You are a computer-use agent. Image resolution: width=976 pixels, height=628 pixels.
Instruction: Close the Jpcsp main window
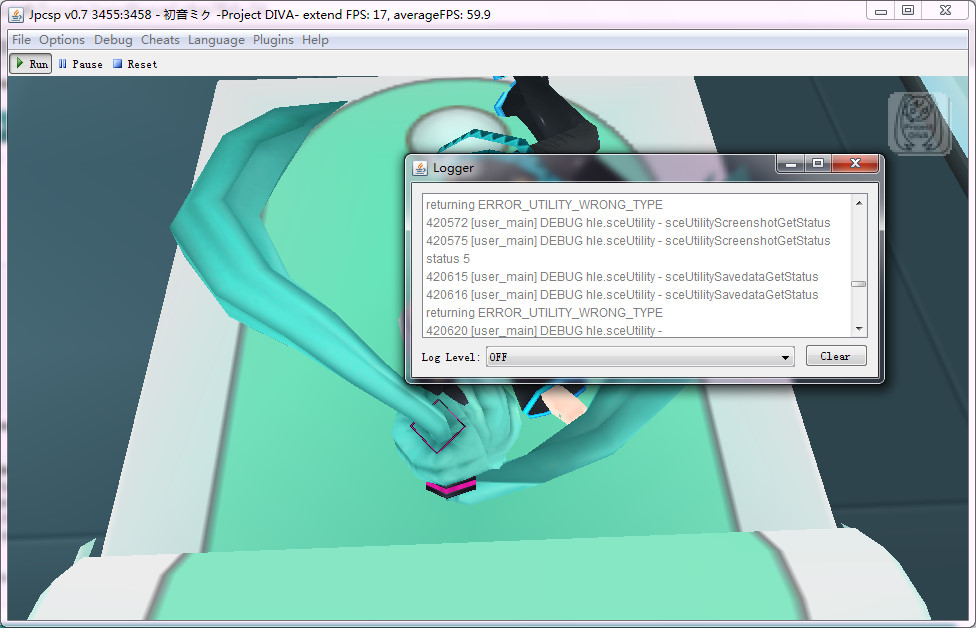(x=946, y=11)
